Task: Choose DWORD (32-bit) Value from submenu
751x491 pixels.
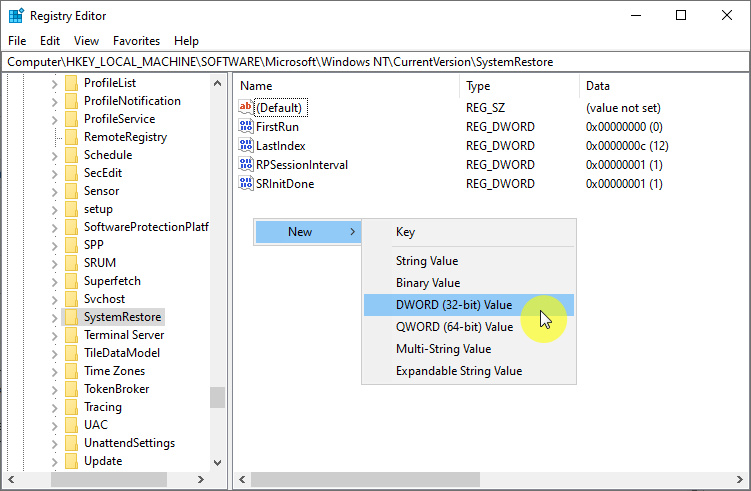Action: pos(454,305)
